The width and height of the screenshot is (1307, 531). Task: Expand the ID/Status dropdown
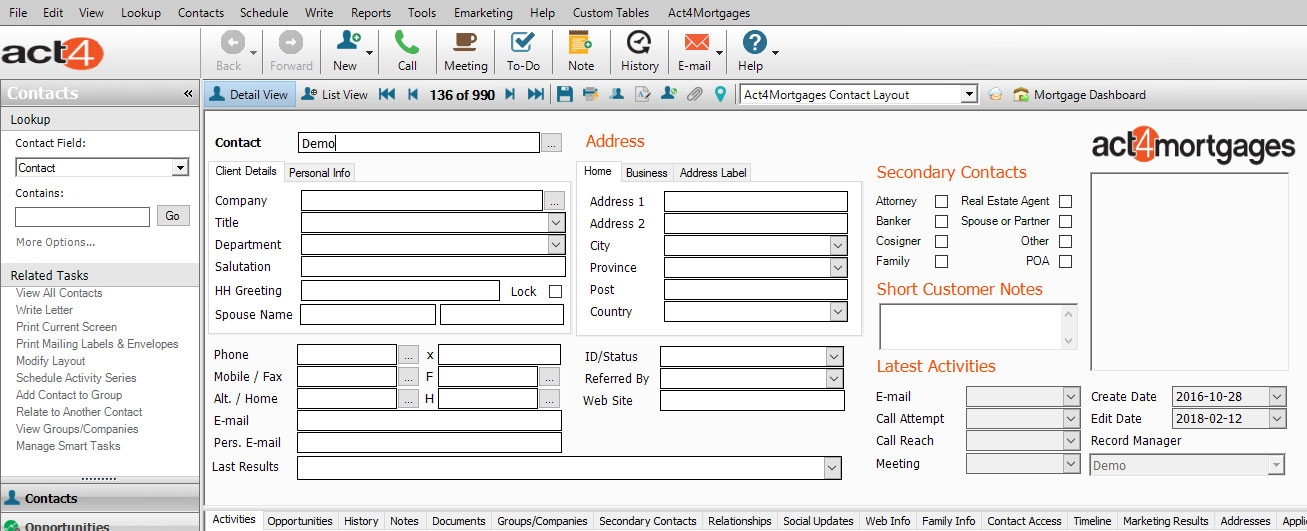(x=834, y=357)
